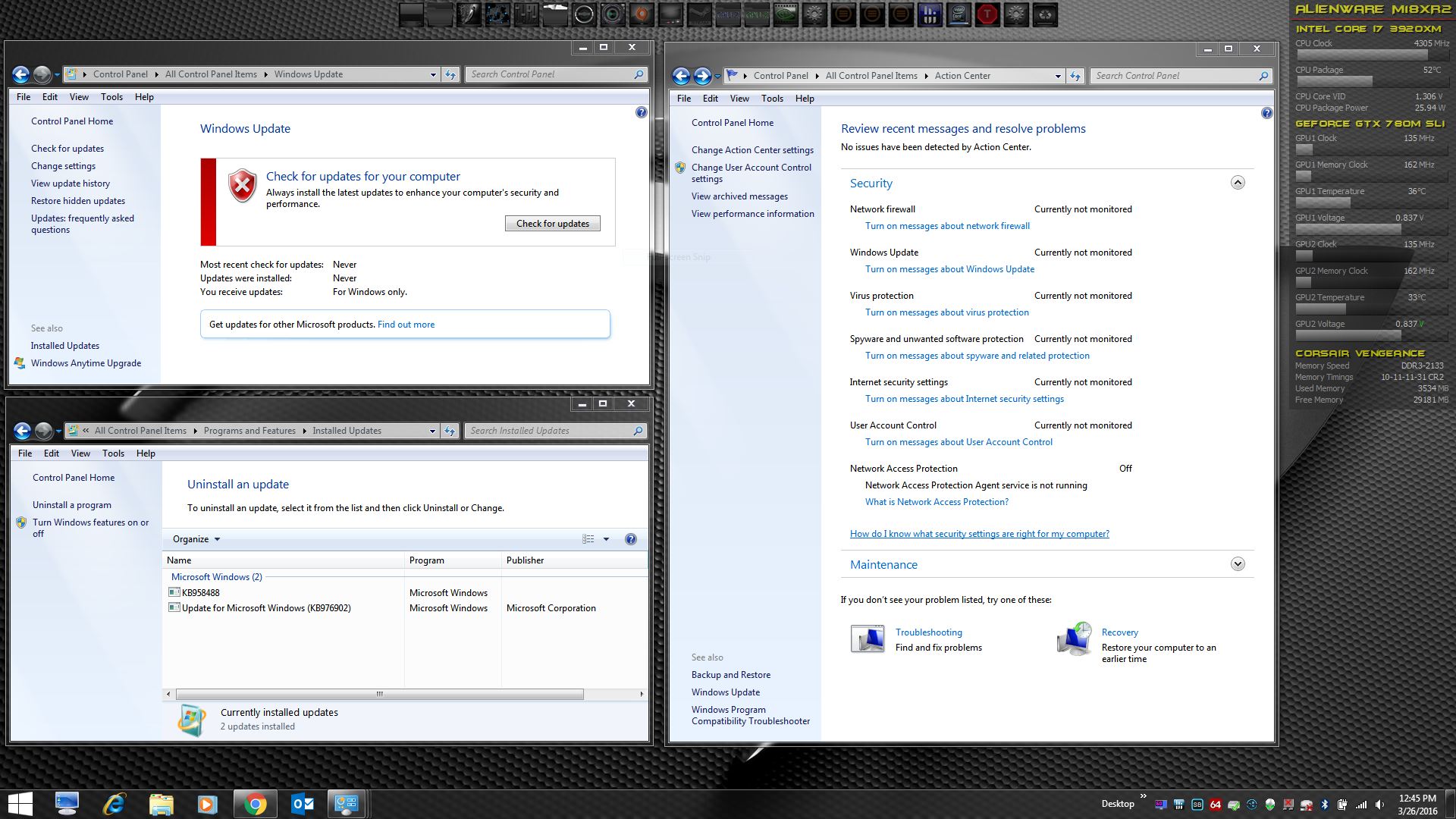Open Google Chrome from the taskbar

(255, 804)
